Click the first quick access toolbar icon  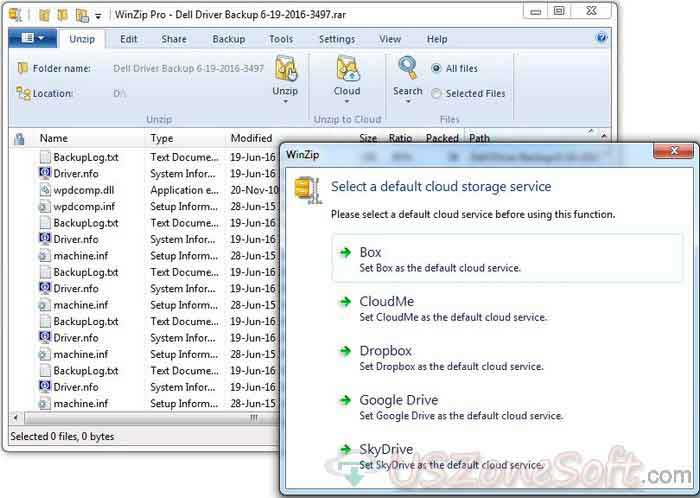point(44,15)
